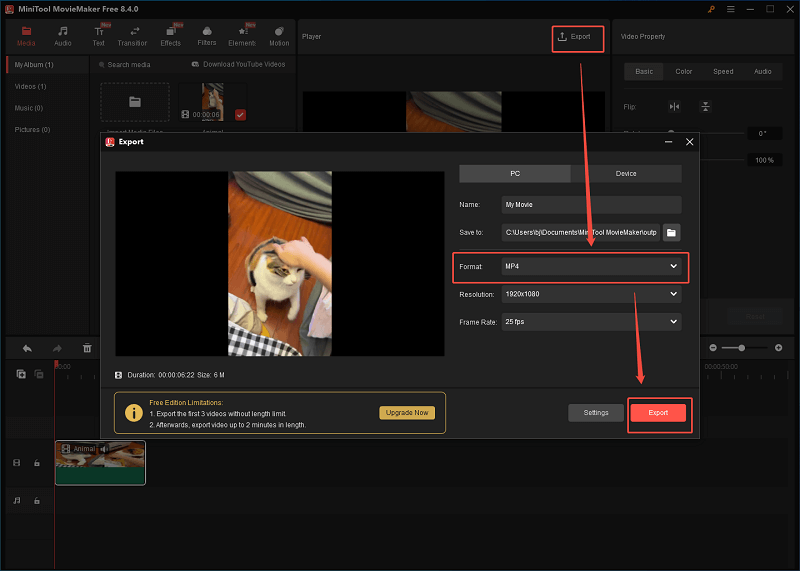
Task: Click the speaker icon on the Animal clip
Action: [105, 449]
